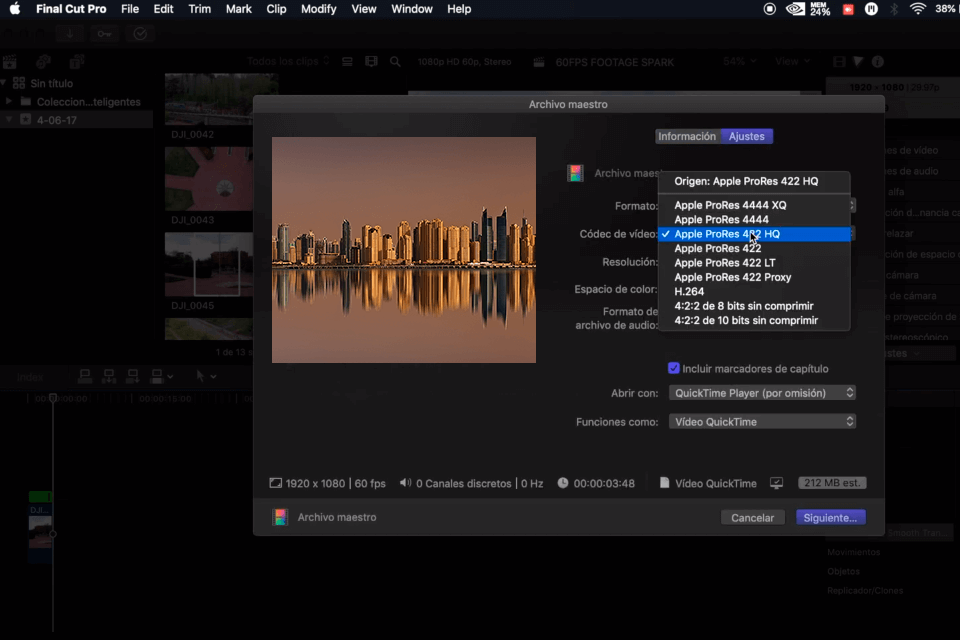Choose Apple ProRes 422 codec
The height and width of the screenshot is (640, 960).
coord(754,248)
